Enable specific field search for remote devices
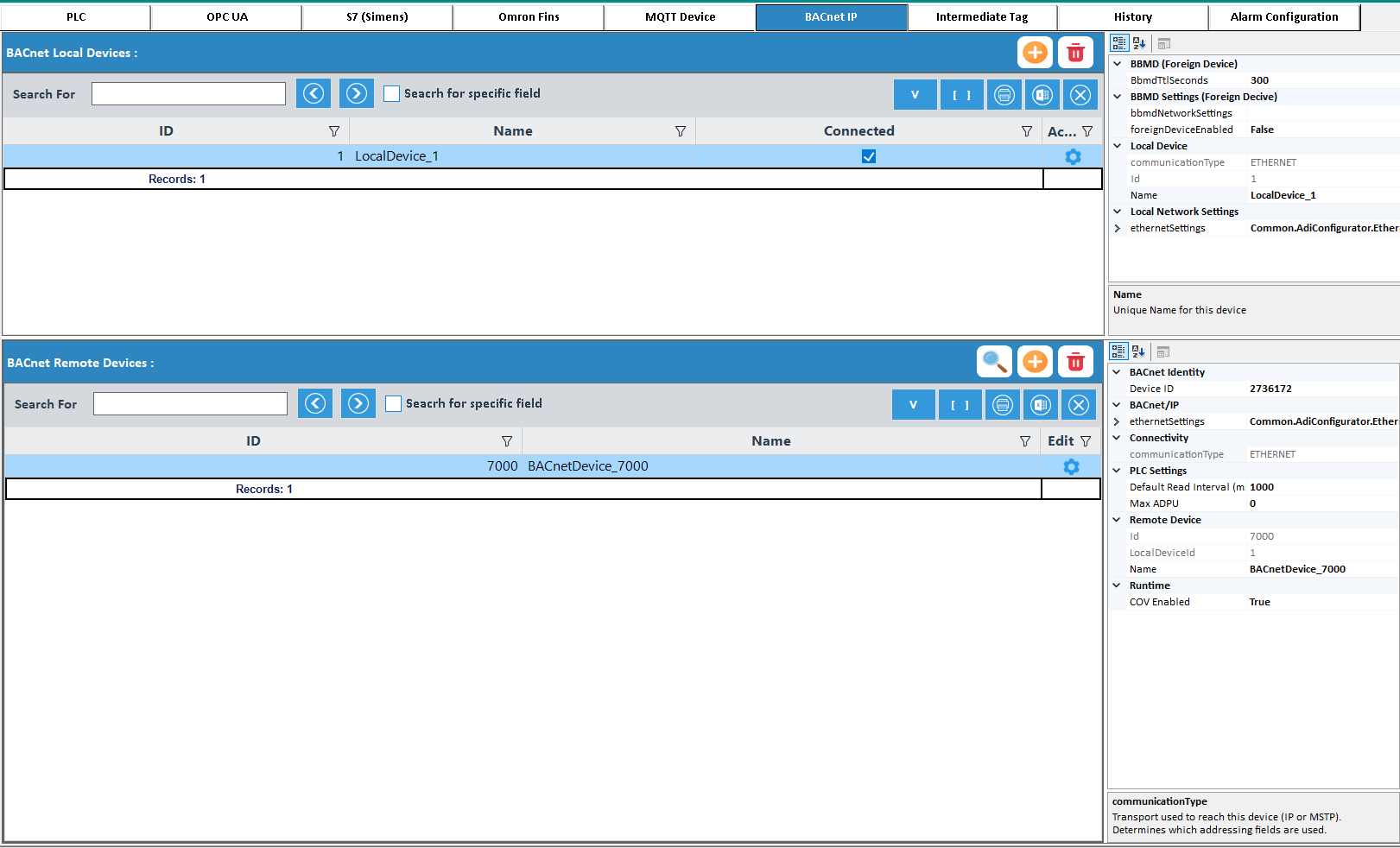The image size is (1400, 848). coord(394,404)
